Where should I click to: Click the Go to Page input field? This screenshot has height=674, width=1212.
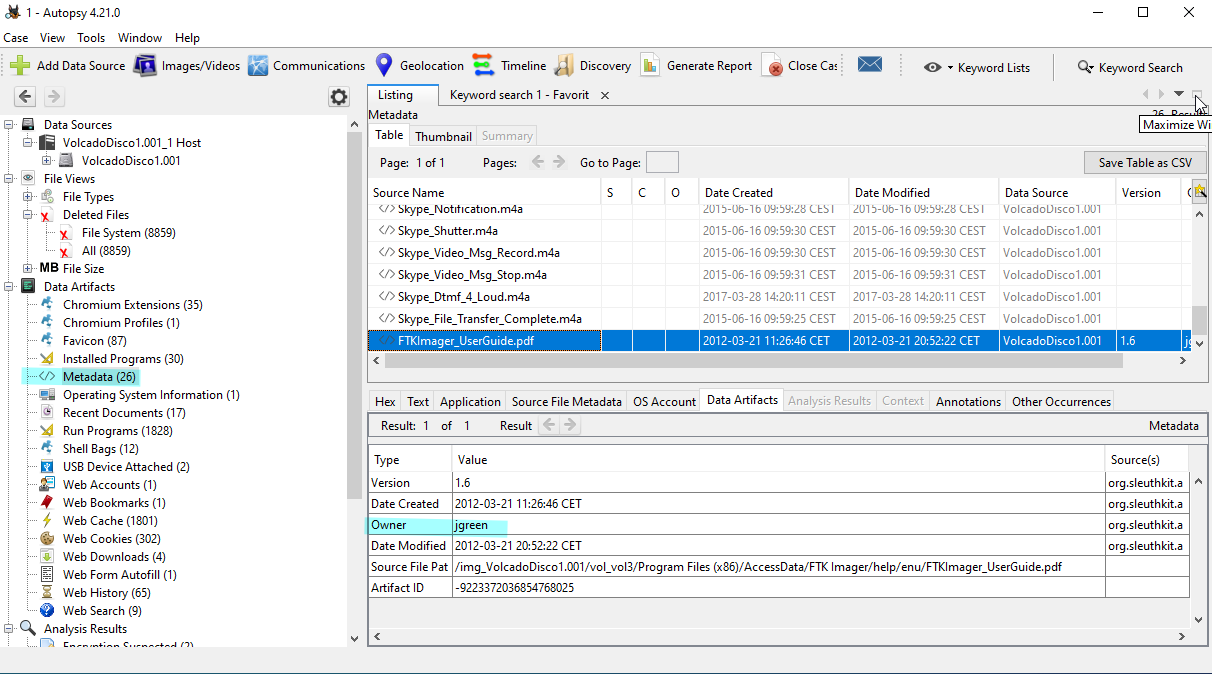tap(662, 163)
